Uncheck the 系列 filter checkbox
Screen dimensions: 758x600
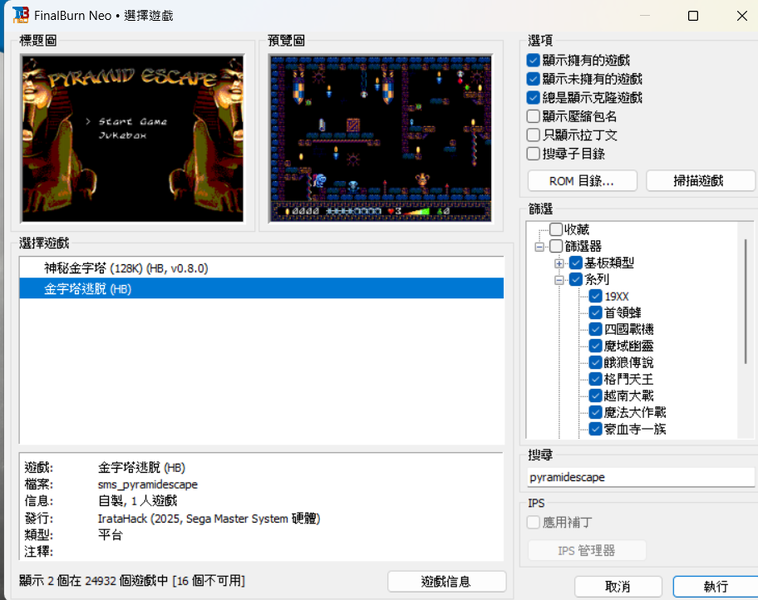tap(576, 279)
